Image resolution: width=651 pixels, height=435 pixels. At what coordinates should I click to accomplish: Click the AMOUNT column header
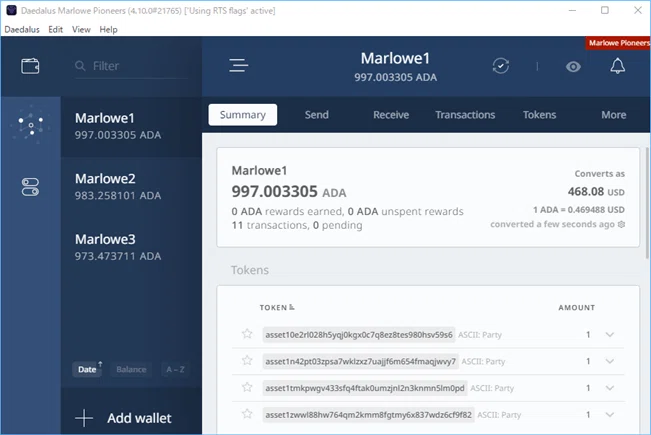coord(577,308)
